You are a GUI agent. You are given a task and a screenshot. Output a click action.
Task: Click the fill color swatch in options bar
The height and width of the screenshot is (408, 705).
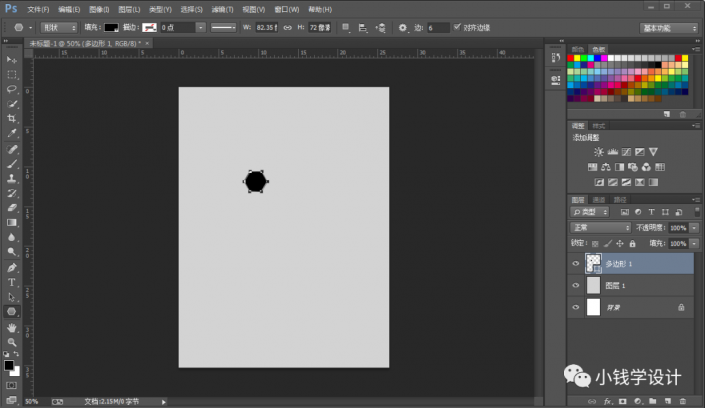[x=111, y=27]
